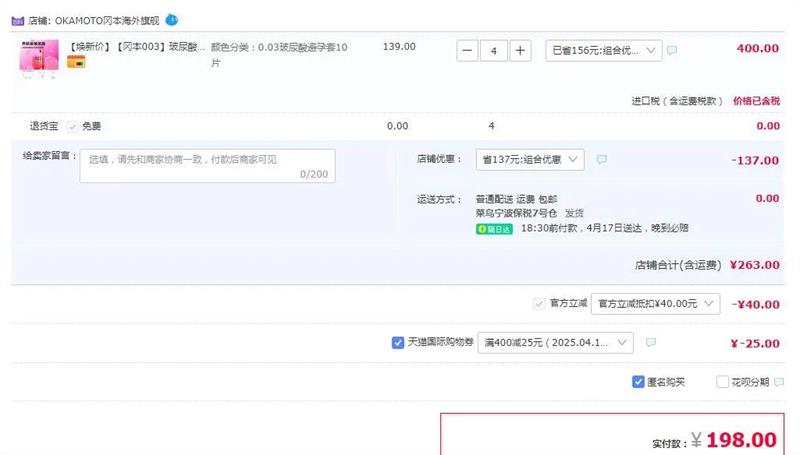The height and width of the screenshot is (455, 800).
Task: Open the OKAMOTO冈本海外旗舰 store link
Action: tap(109, 20)
